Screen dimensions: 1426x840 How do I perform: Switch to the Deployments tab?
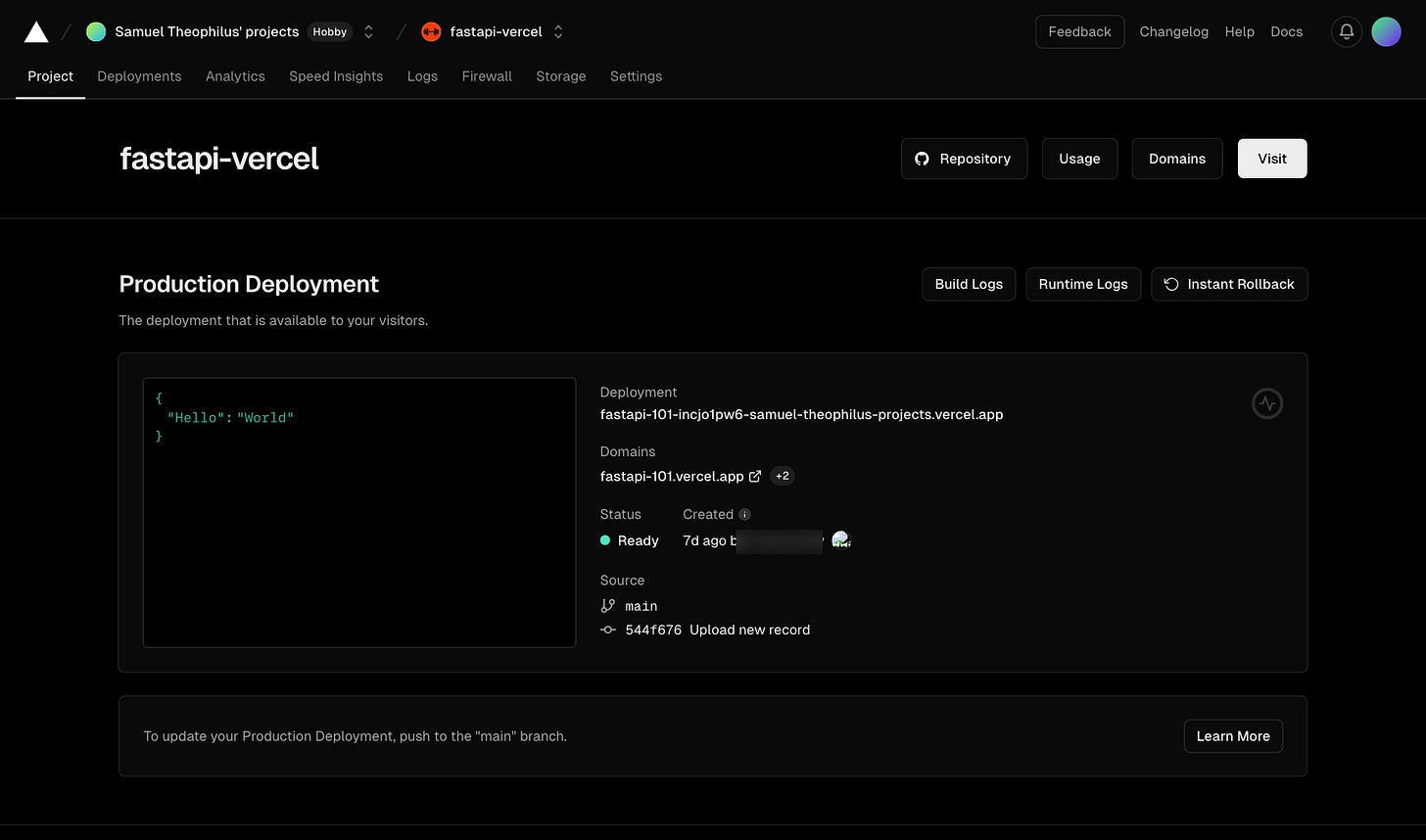[x=139, y=76]
